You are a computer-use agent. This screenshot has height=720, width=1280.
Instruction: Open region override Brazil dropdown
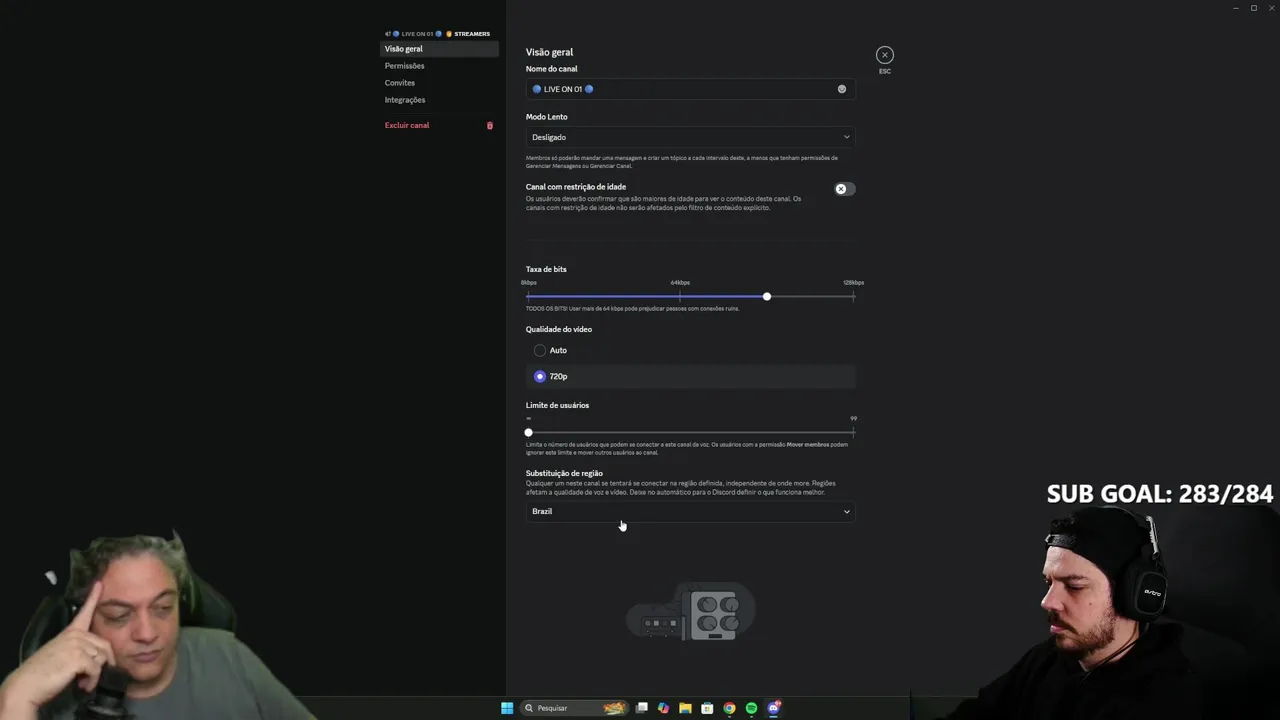[x=690, y=511]
